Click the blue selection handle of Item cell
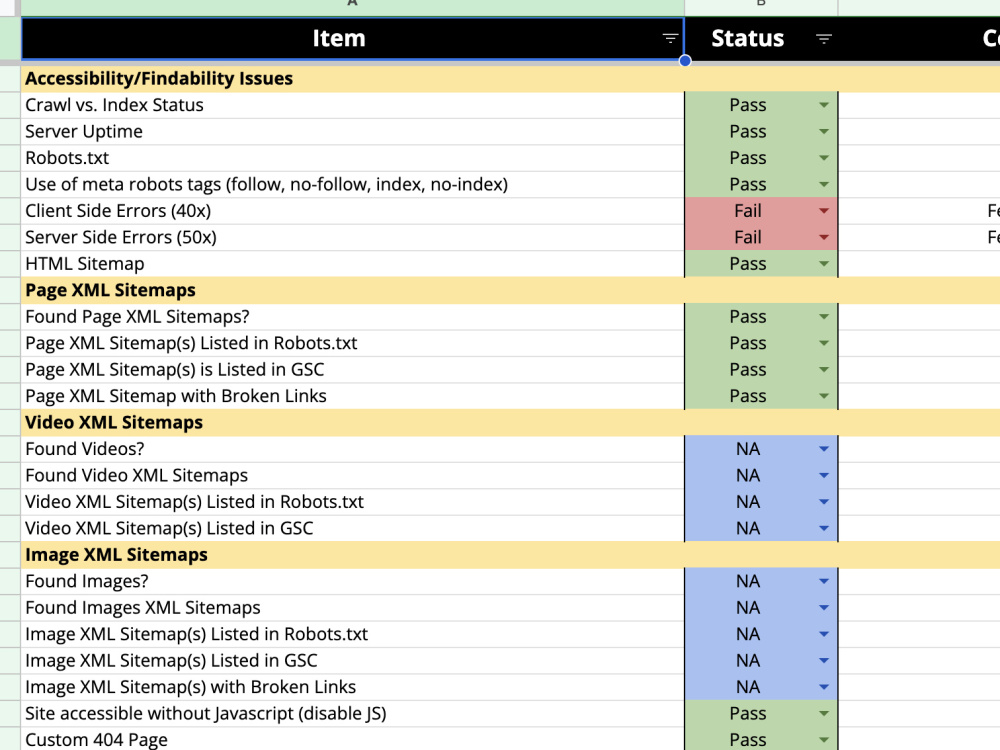 pyautogui.click(x=685, y=61)
